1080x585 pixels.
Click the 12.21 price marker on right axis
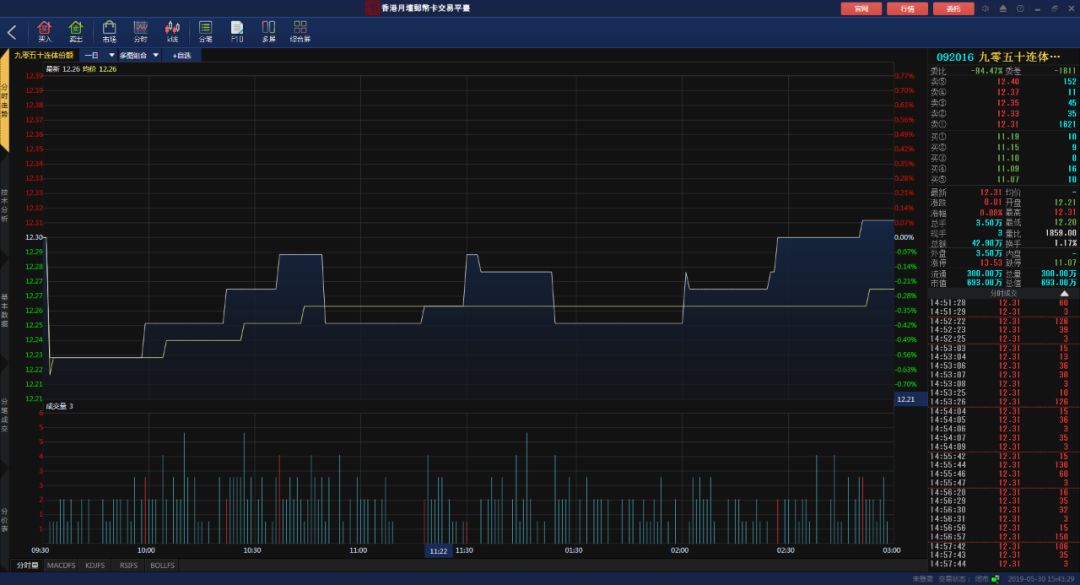click(911, 400)
